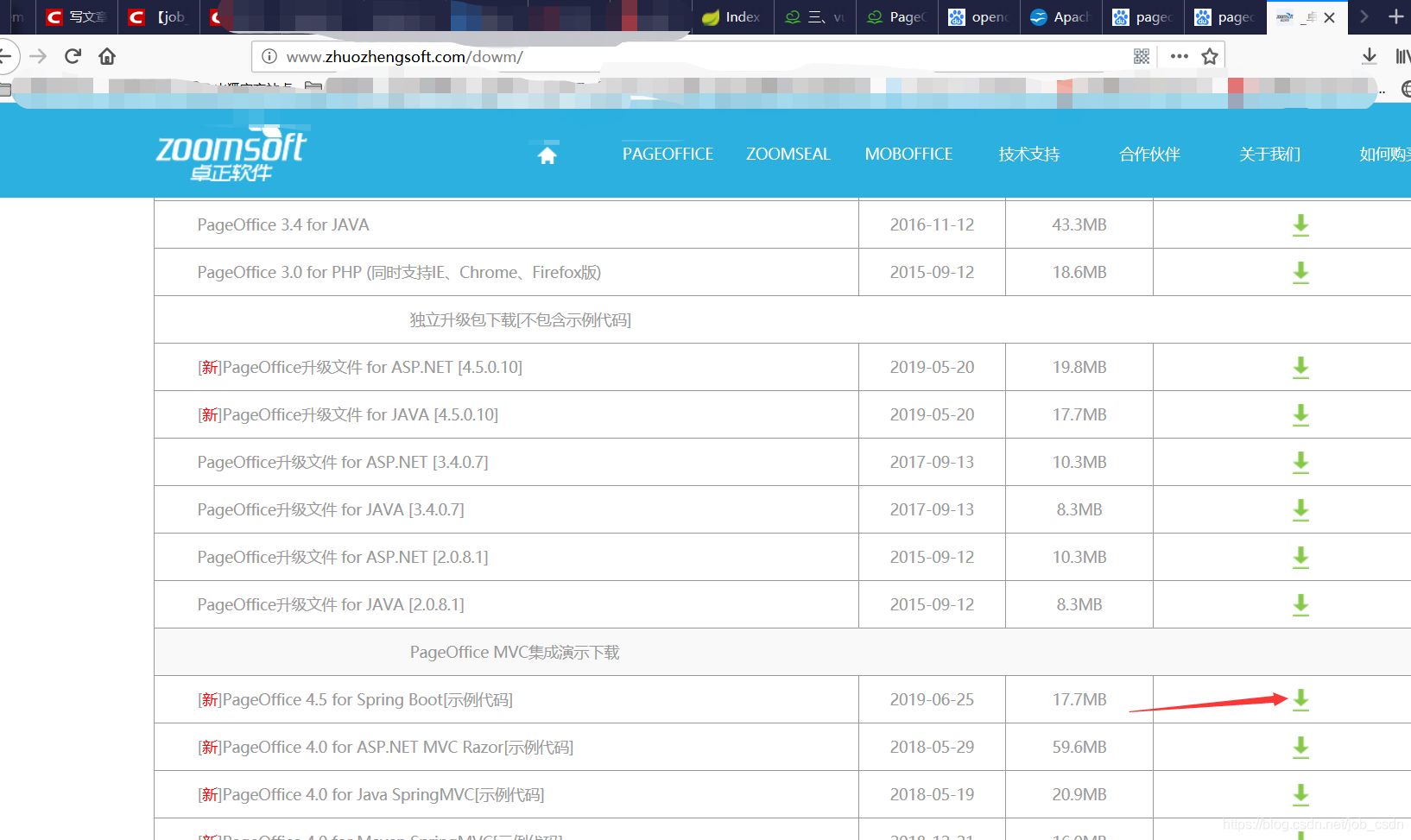Open the browser downloads panel

point(1370,56)
